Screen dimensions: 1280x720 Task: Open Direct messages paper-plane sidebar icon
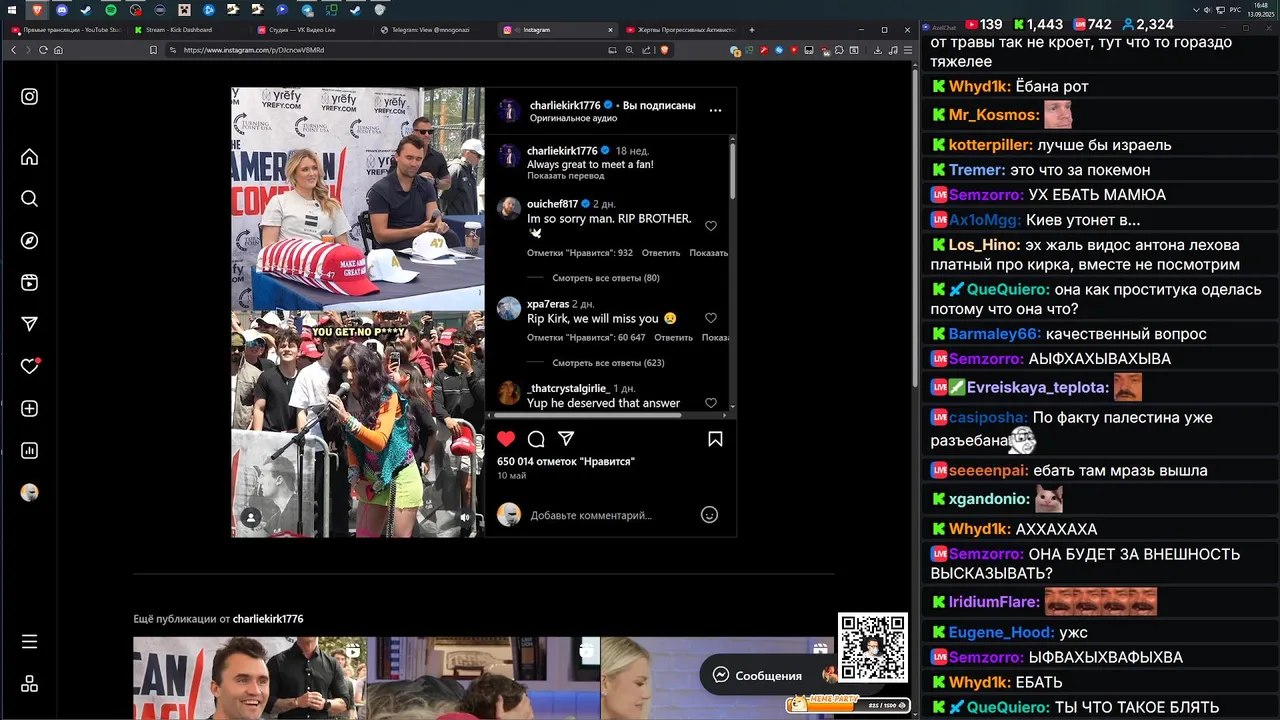29,324
